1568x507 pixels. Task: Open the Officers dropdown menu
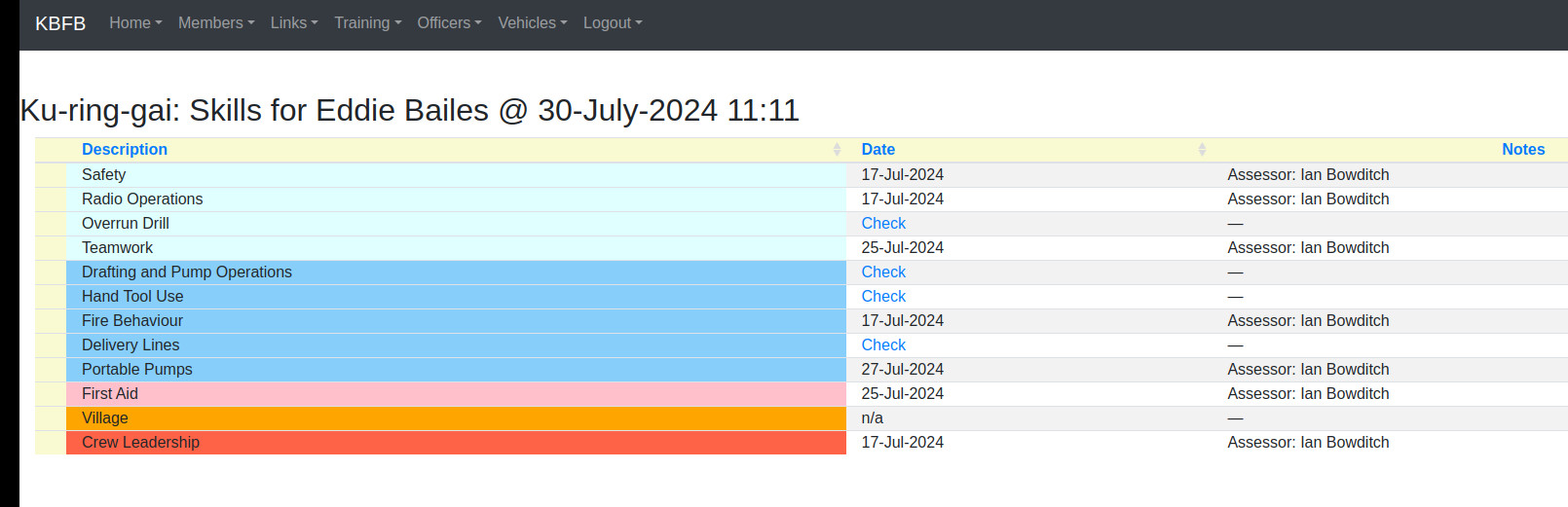tap(450, 23)
